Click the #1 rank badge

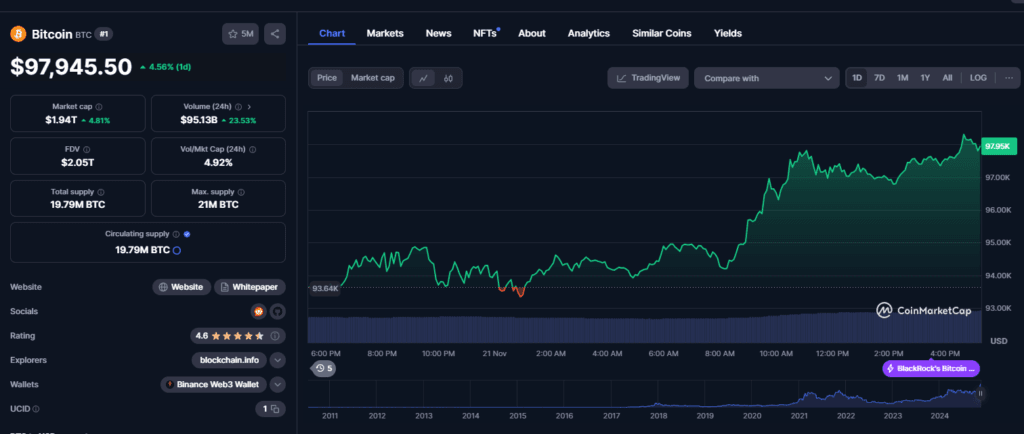(104, 34)
